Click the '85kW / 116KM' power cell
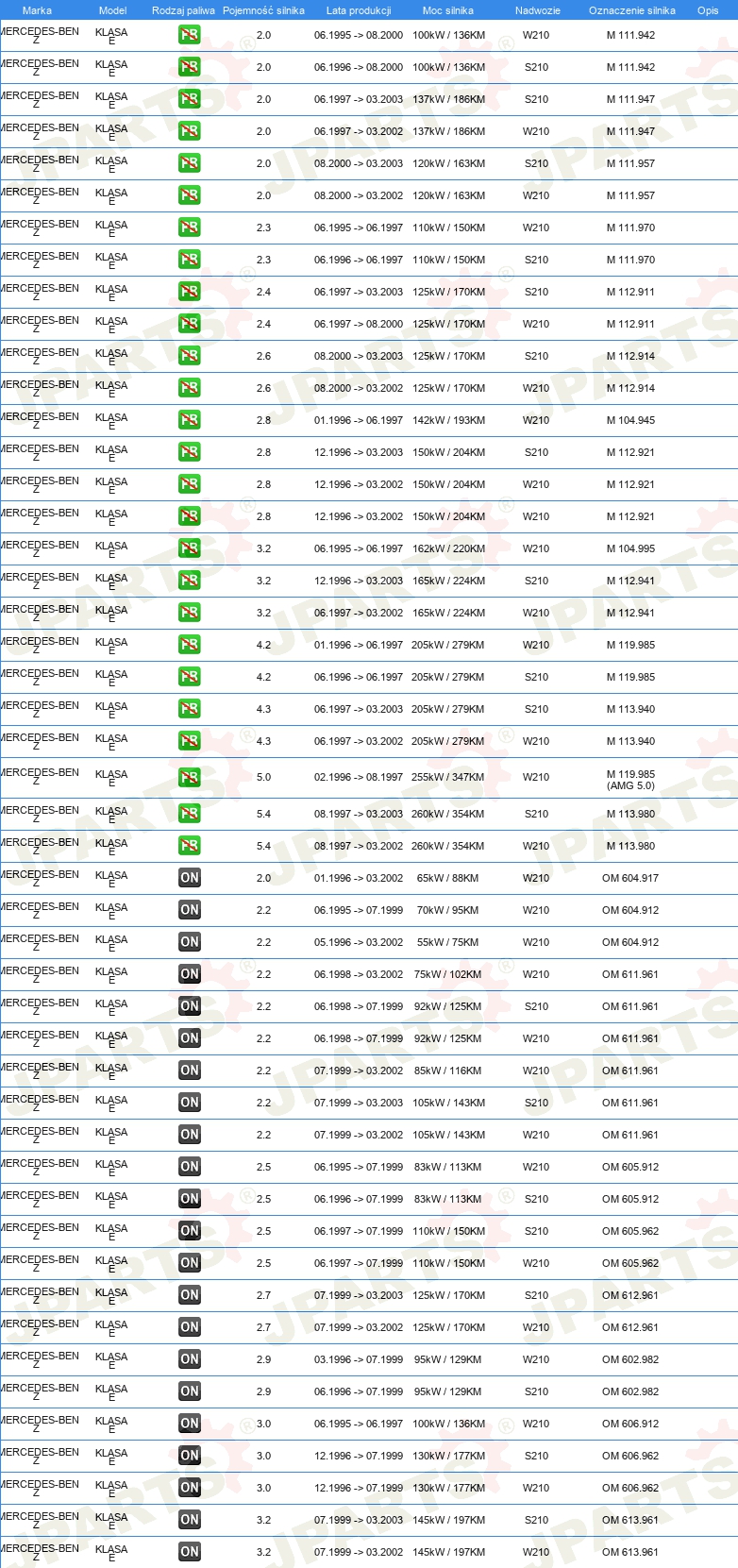This screenshot has width=738, height=1568. [448, 1071]
